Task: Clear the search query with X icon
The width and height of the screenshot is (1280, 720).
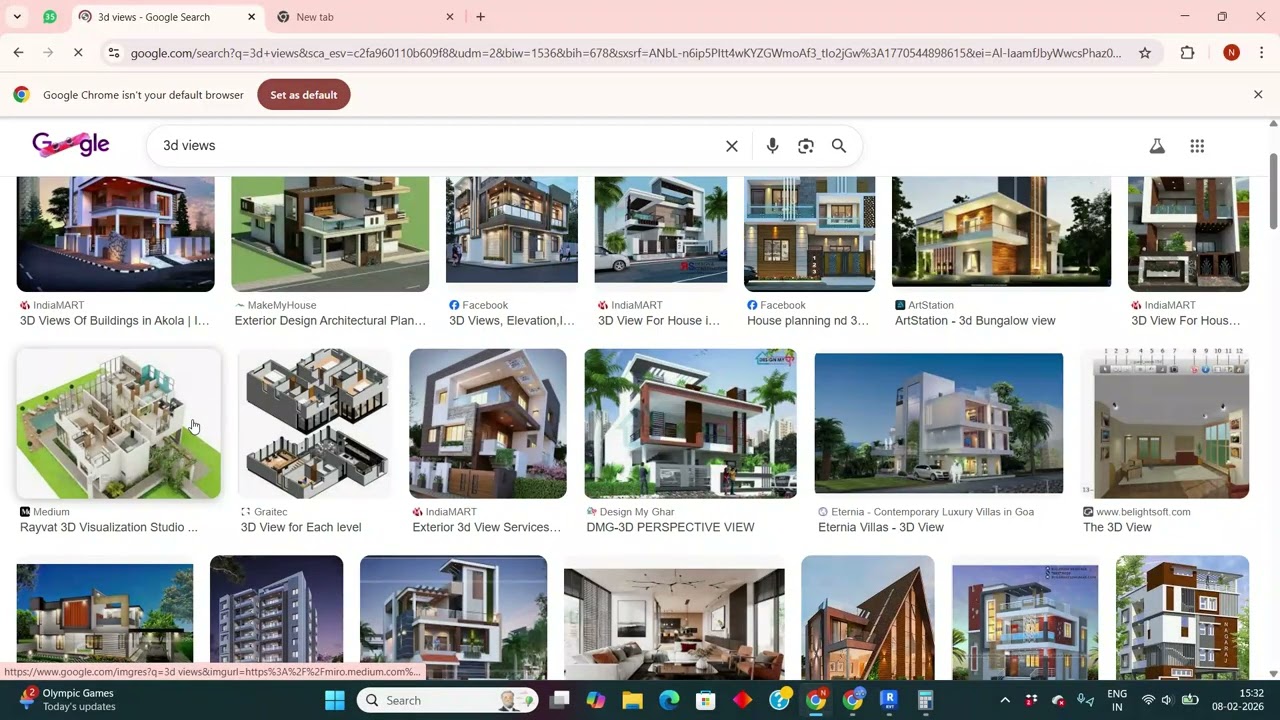Action: (732, 146)
